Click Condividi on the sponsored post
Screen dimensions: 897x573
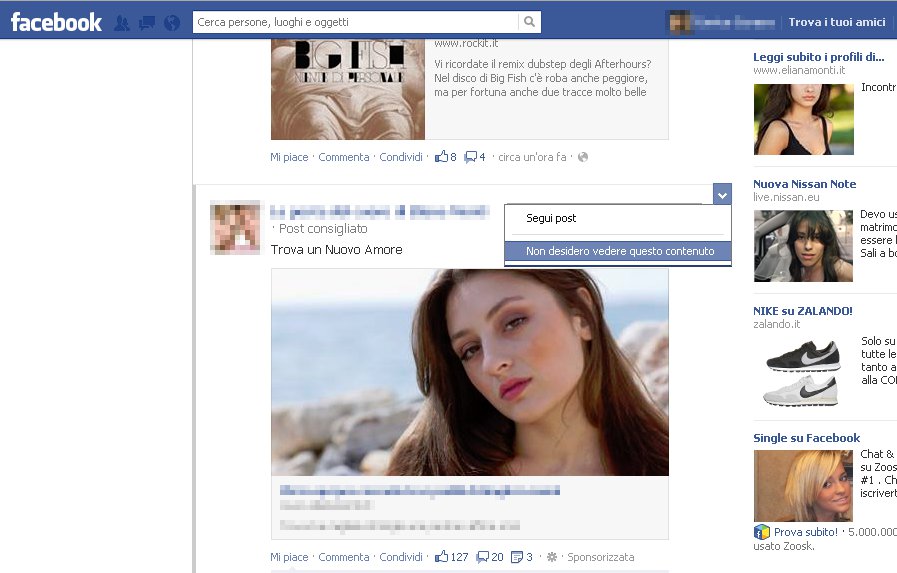[401, 557]
